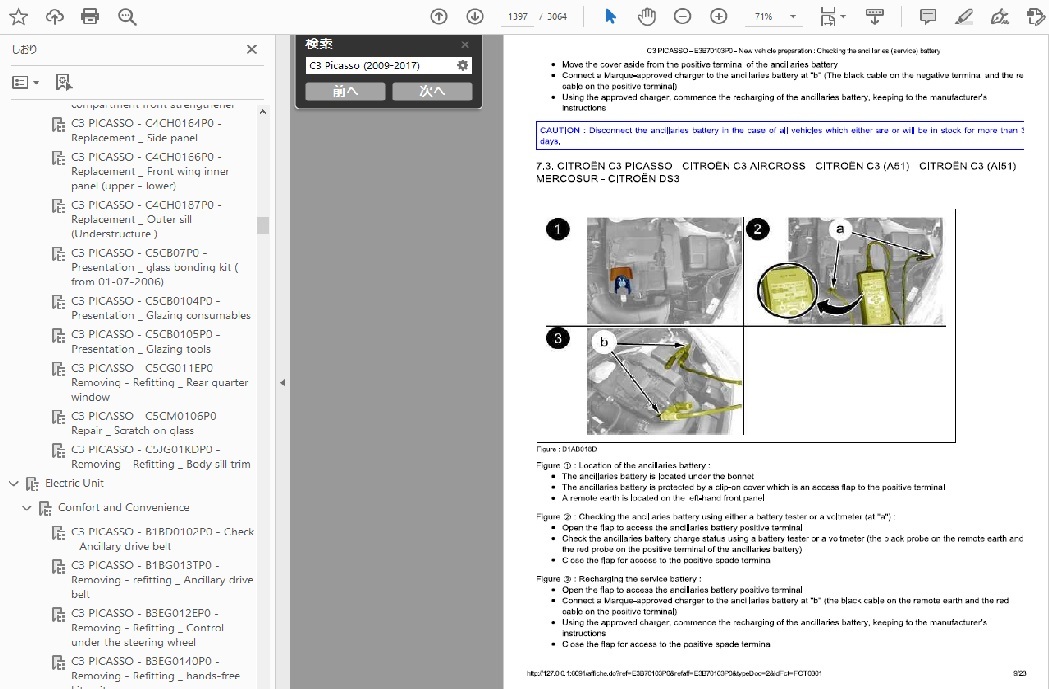The image size is (1049, 689).
Task: Click the section heading 7.3 CITROËN C3 PICASSO
Action: pyautogui.click(x=776, y=172)
